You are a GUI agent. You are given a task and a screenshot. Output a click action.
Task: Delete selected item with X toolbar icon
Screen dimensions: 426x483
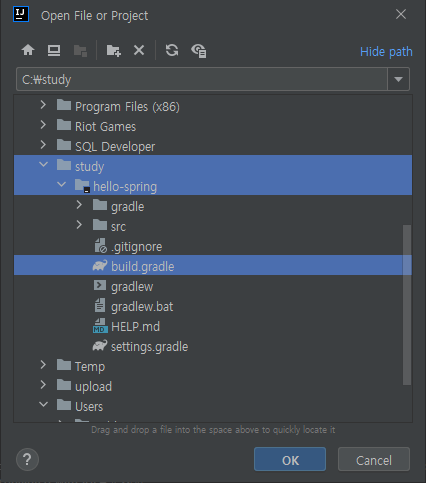139,50
